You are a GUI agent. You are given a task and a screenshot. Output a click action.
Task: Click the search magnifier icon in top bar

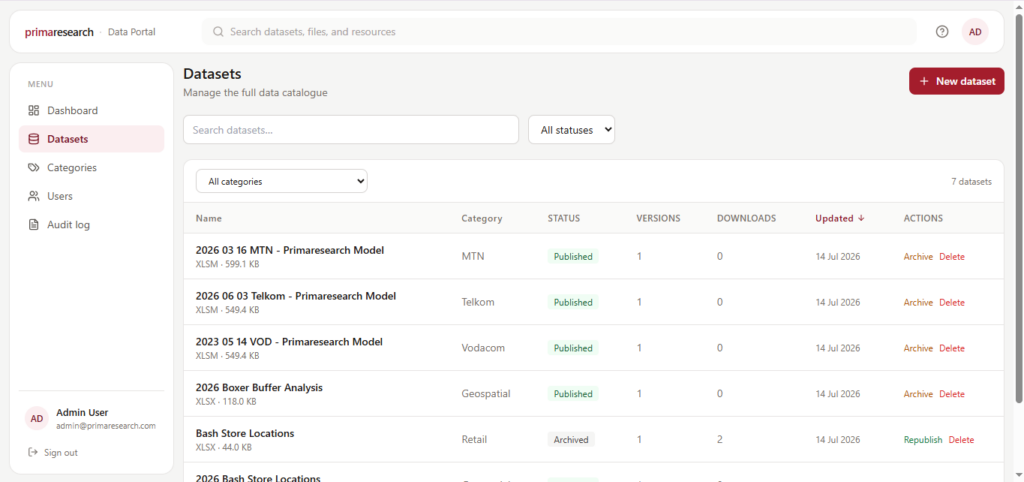[218, 31]
